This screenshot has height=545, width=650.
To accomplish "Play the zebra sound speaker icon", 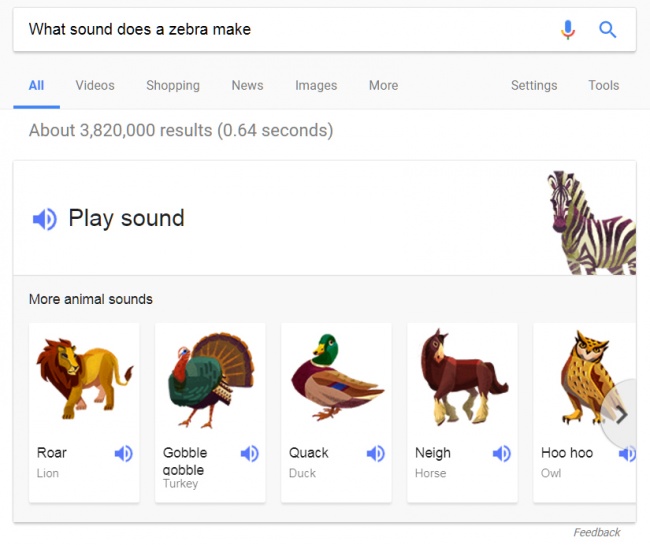I will coord(45,219).
